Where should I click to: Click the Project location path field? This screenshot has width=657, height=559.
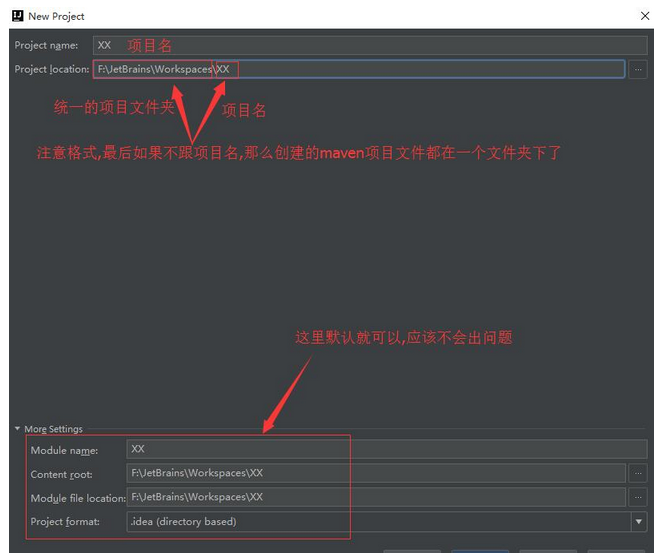coord(359,69)
